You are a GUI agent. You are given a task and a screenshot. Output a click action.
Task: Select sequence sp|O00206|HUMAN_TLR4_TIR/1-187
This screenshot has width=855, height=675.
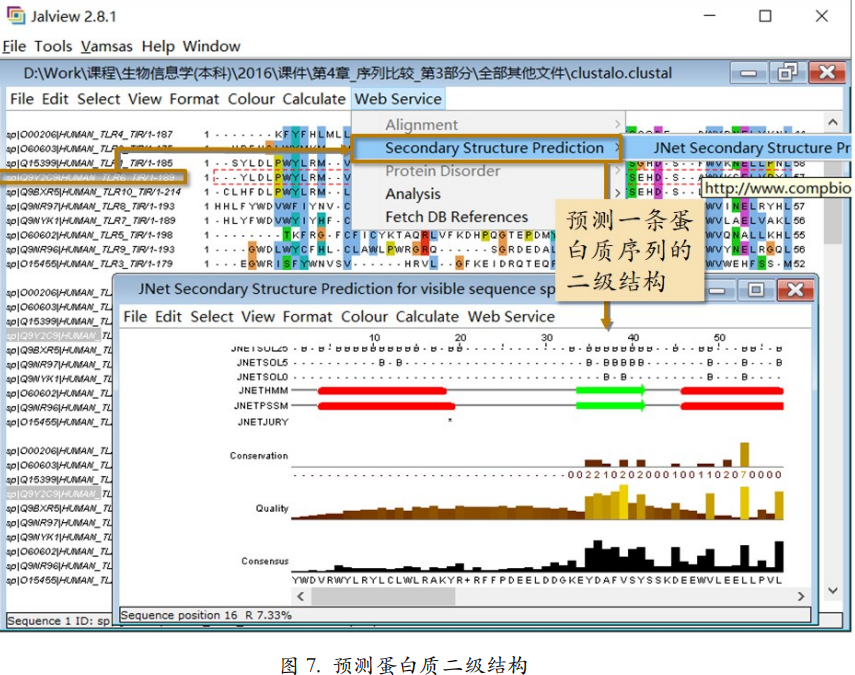(x=89, y=134)
